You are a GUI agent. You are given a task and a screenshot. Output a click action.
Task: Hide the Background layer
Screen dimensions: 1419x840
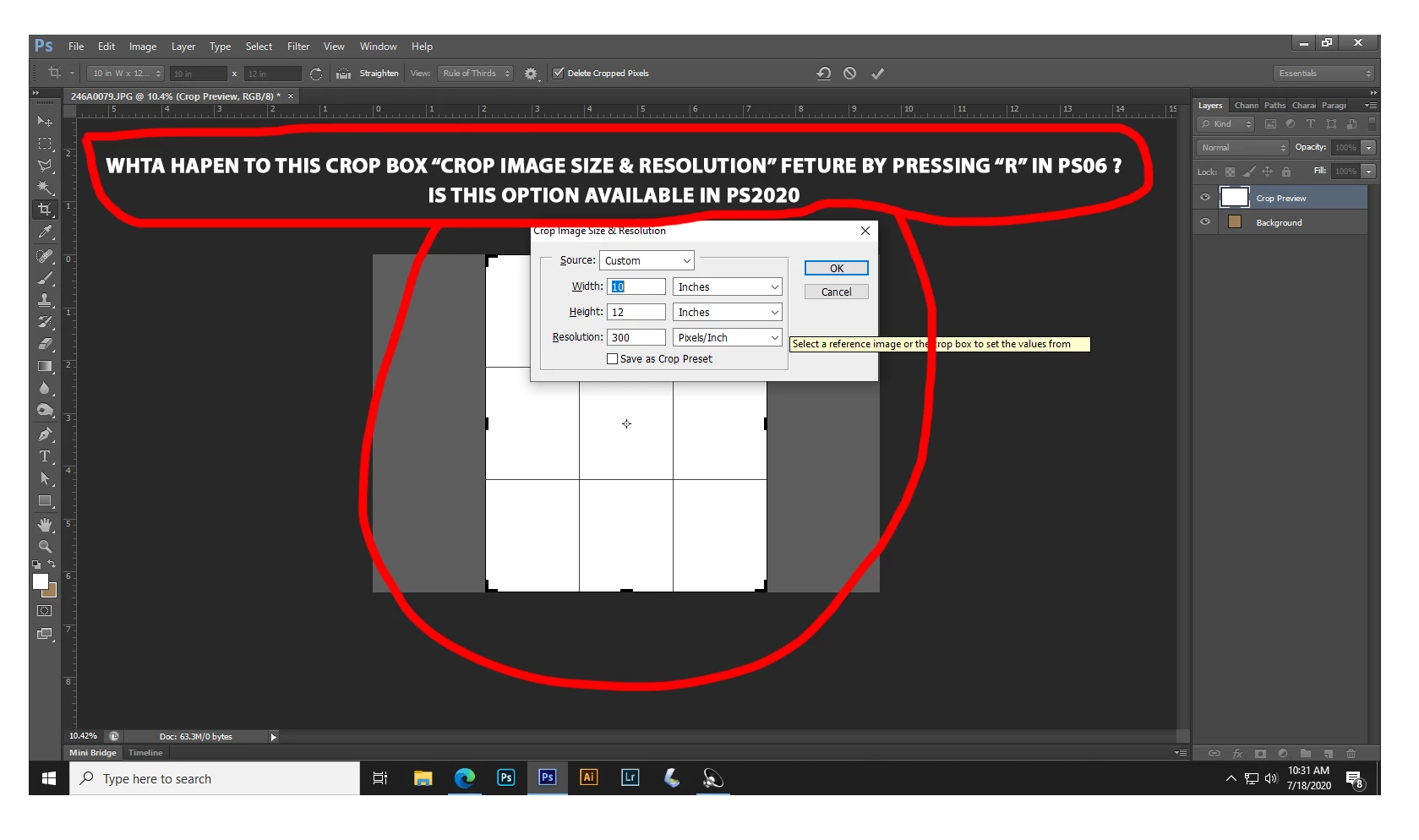coord(1205,222)
